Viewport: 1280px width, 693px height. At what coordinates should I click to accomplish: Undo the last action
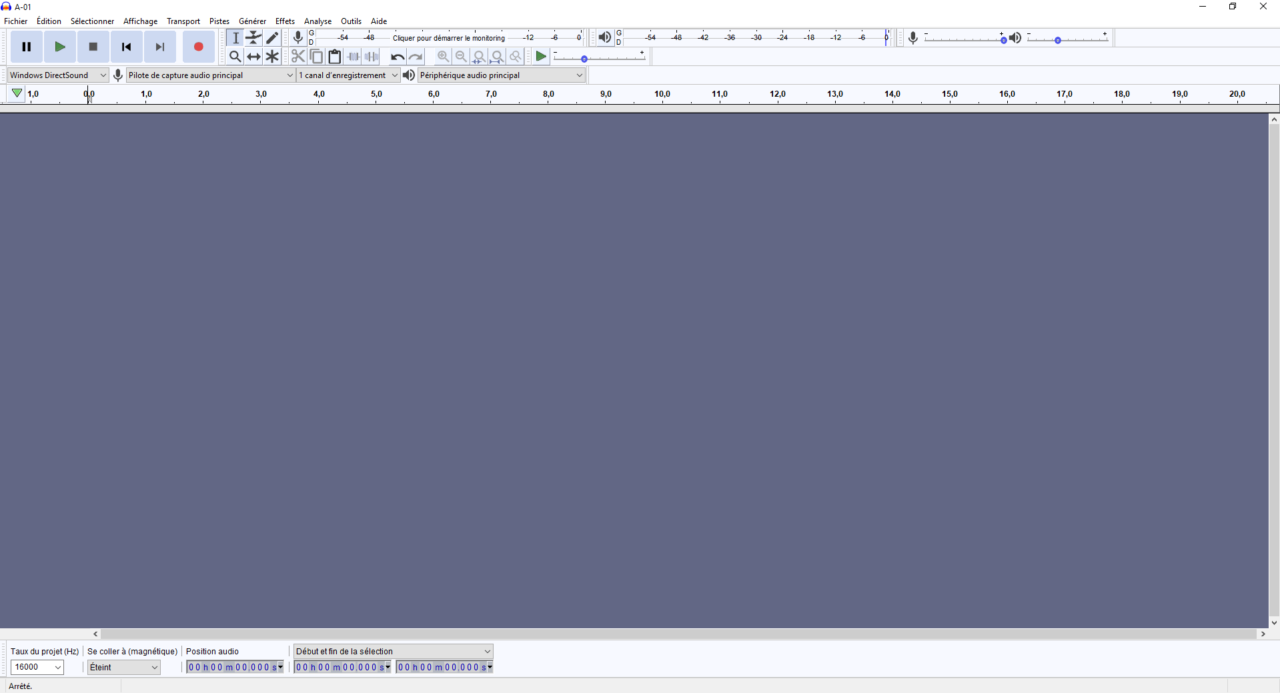397,56
